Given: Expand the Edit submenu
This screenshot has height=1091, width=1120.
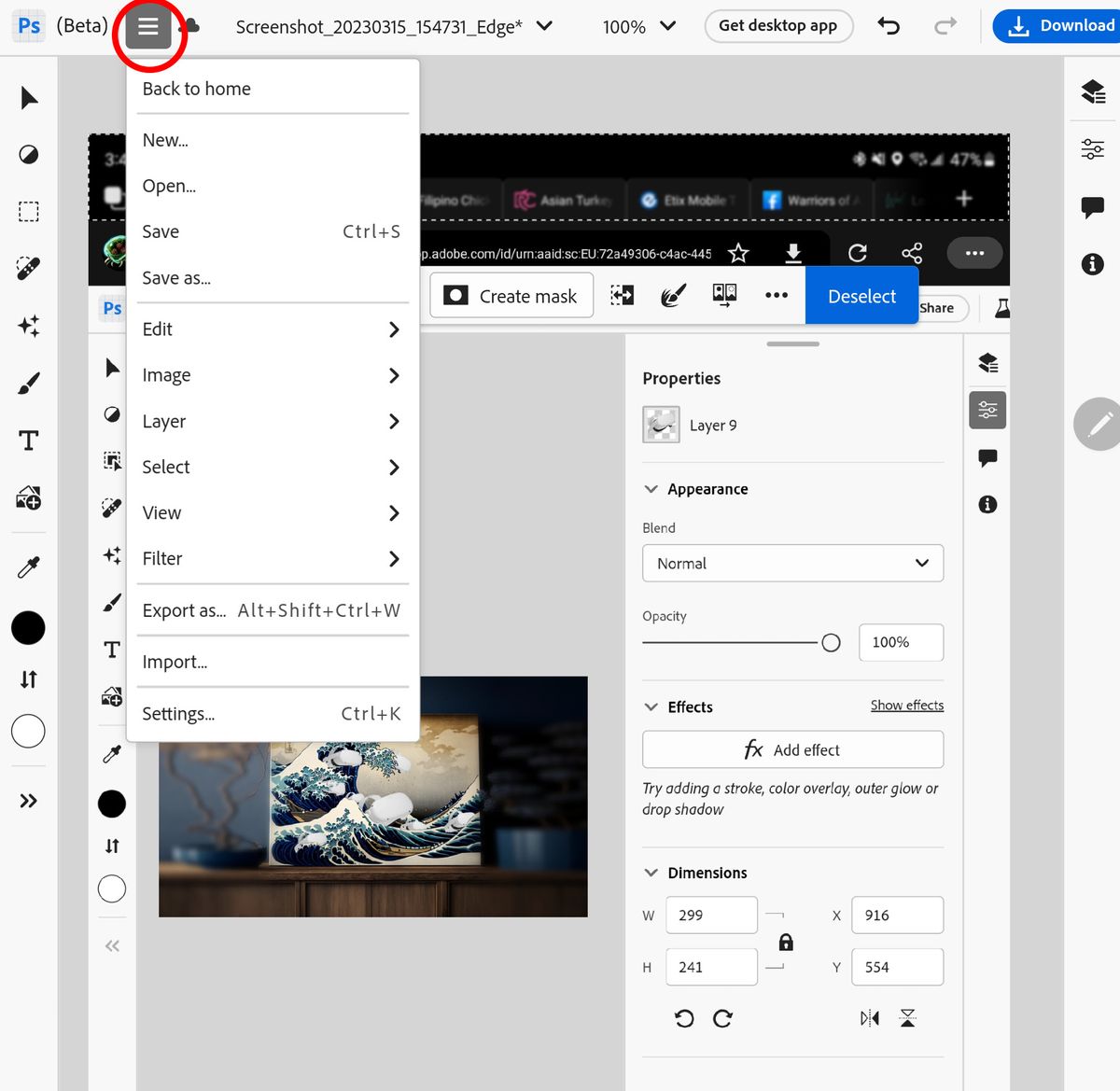Looking at the screenshot, I should [x=273, y=329].
